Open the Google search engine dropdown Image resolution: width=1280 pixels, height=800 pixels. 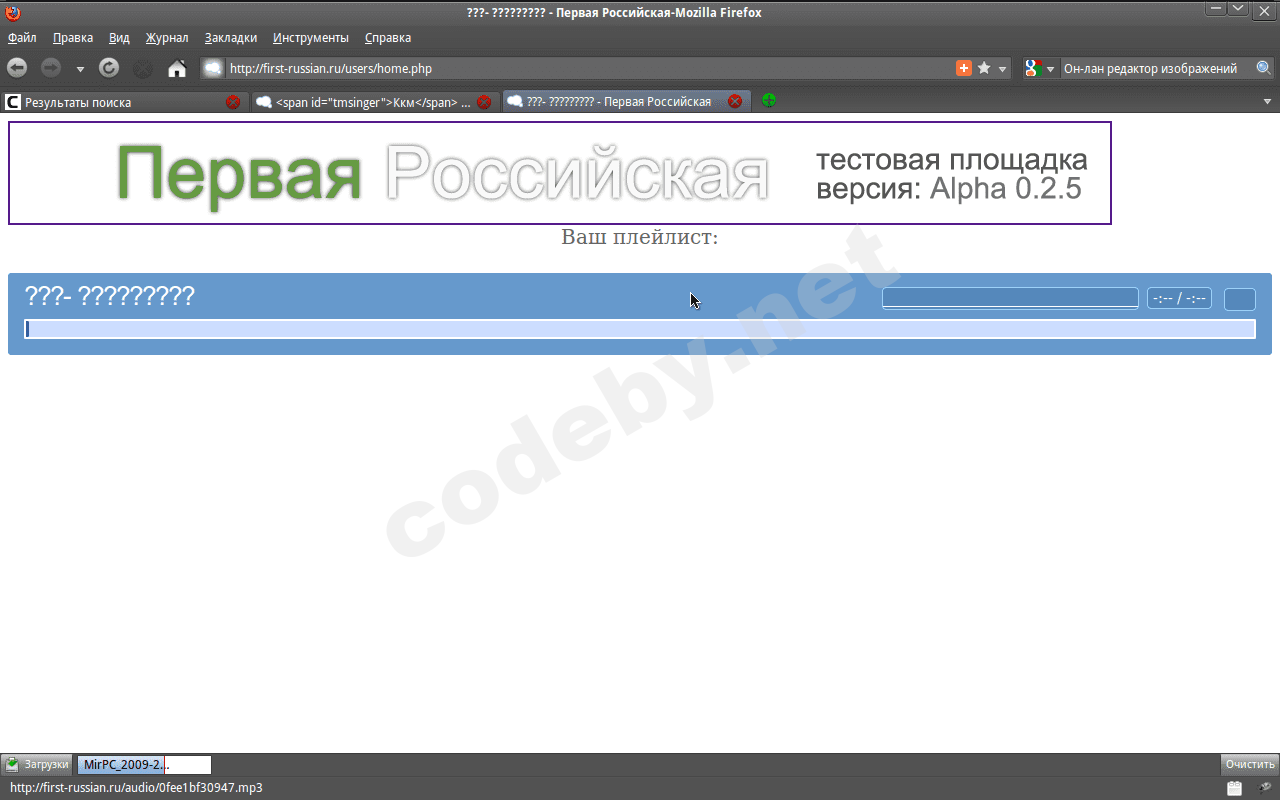click(x=1039, y=68)
